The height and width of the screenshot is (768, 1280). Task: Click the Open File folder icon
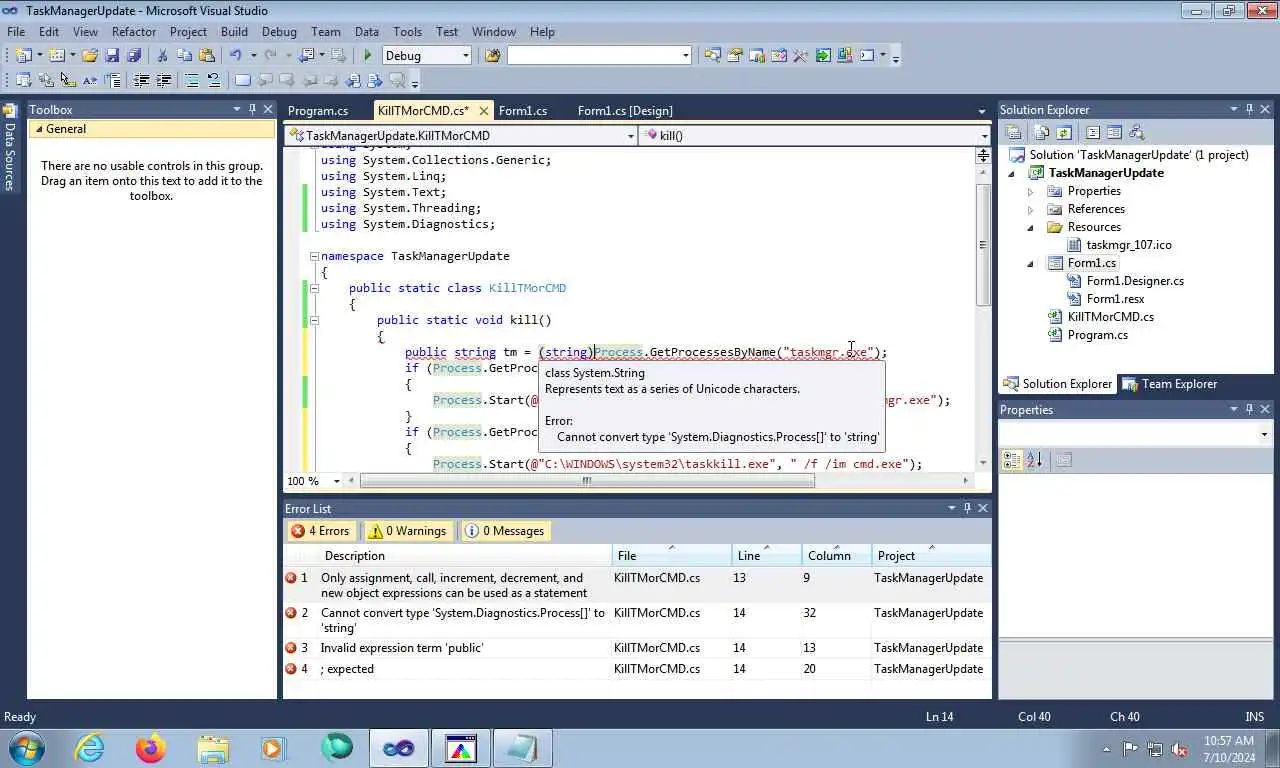click(x=90, y=56)
